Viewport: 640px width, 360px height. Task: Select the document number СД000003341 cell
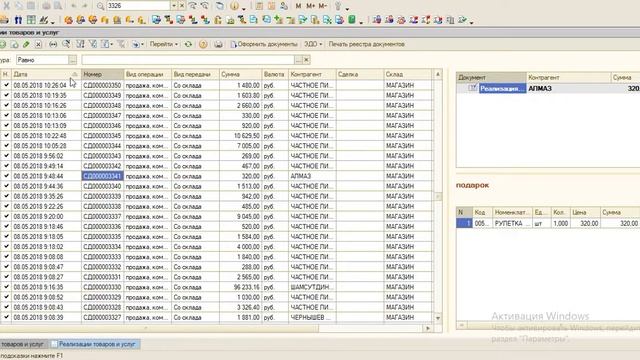click(102, 176)
